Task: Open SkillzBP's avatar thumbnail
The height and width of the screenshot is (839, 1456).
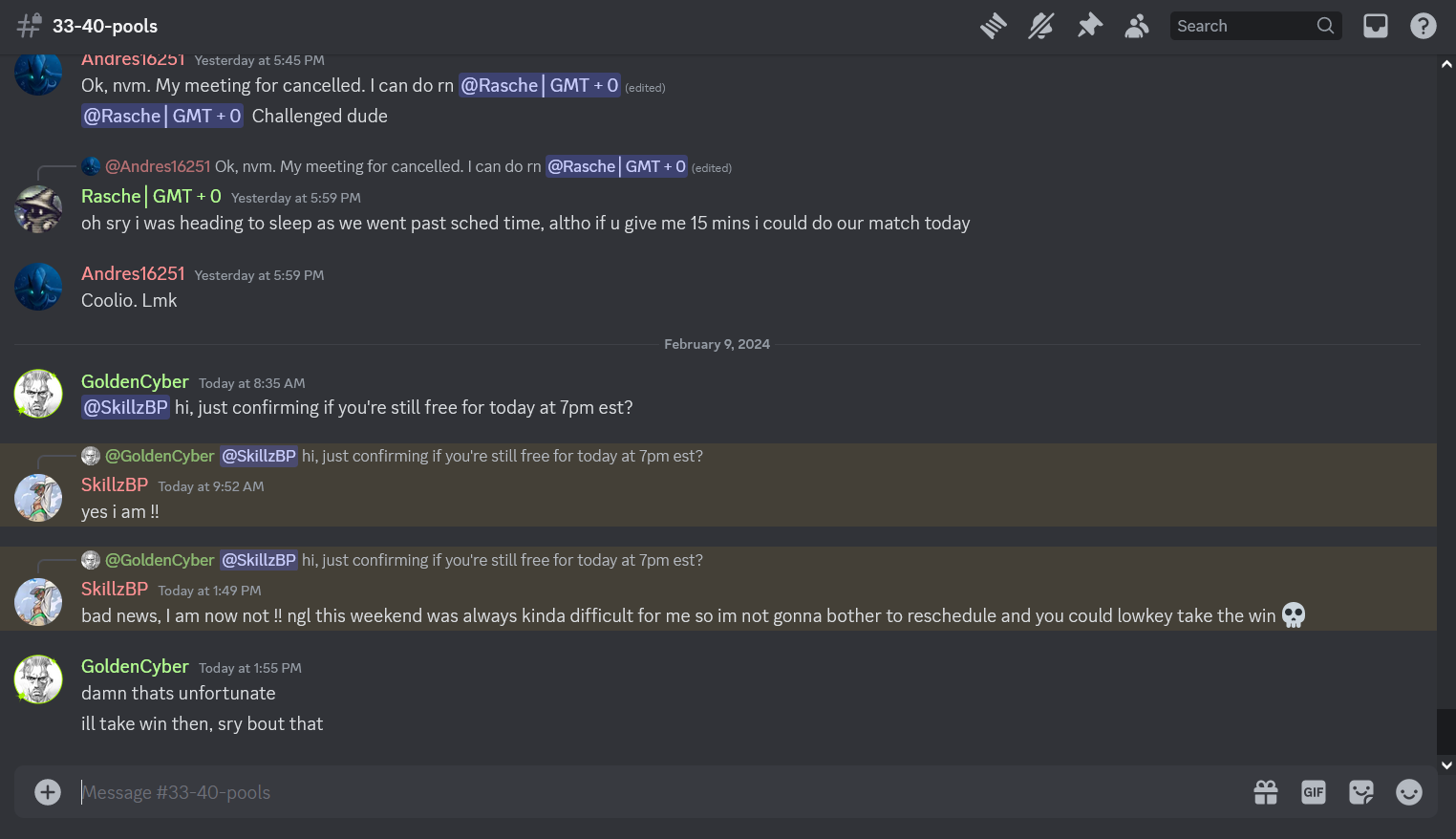Action: click(x=38, y=498)
